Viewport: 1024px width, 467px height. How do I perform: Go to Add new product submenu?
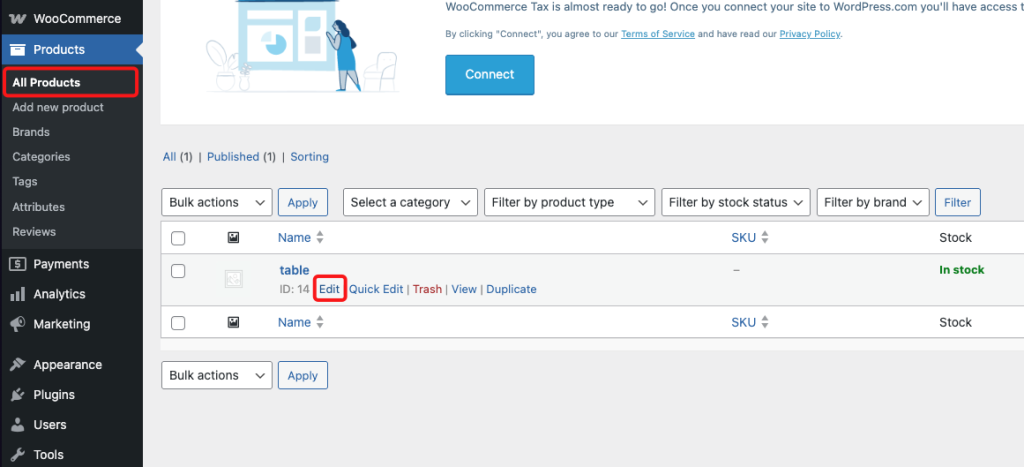click(x=58, y=107)
